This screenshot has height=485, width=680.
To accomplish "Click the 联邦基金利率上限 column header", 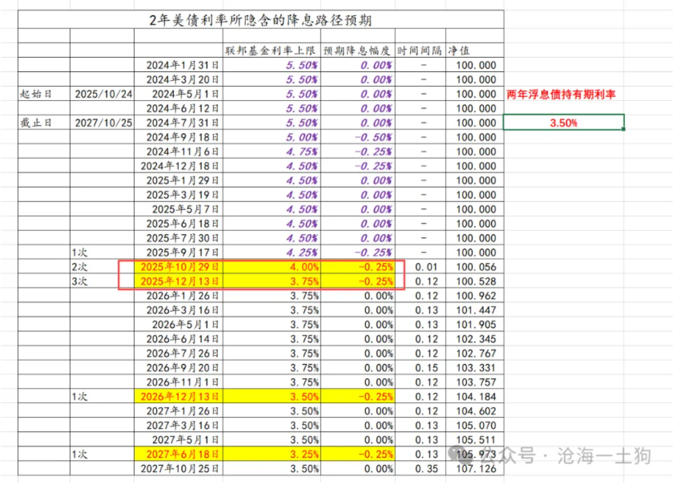I will coord(271,50).
